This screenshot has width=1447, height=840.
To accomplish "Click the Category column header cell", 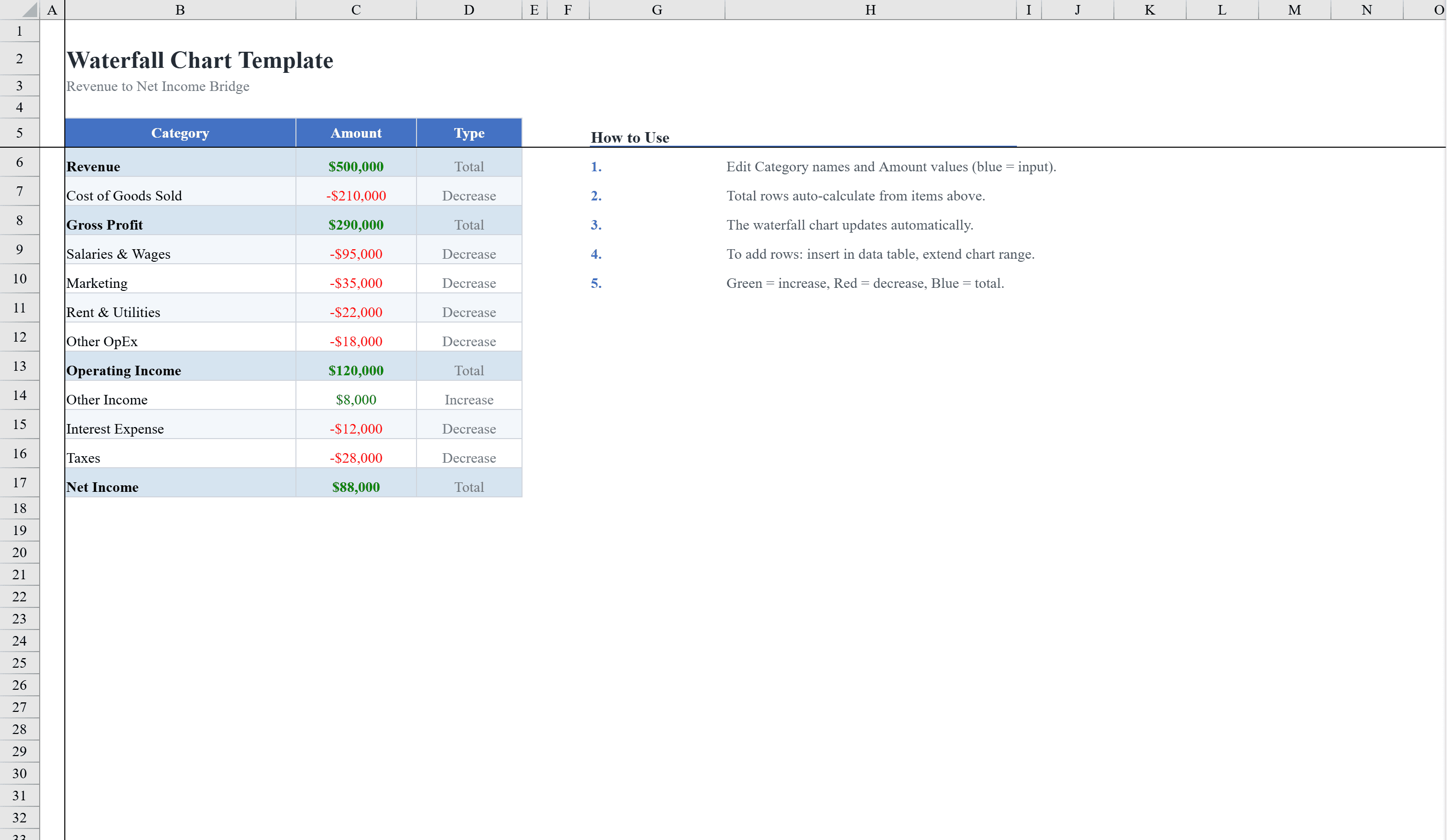I will point(180,133).
